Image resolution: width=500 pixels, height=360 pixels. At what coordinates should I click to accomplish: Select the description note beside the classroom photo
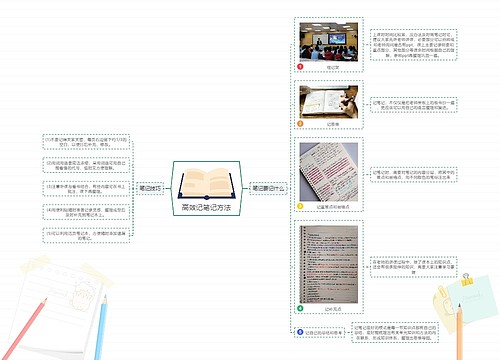pos(413,45)
